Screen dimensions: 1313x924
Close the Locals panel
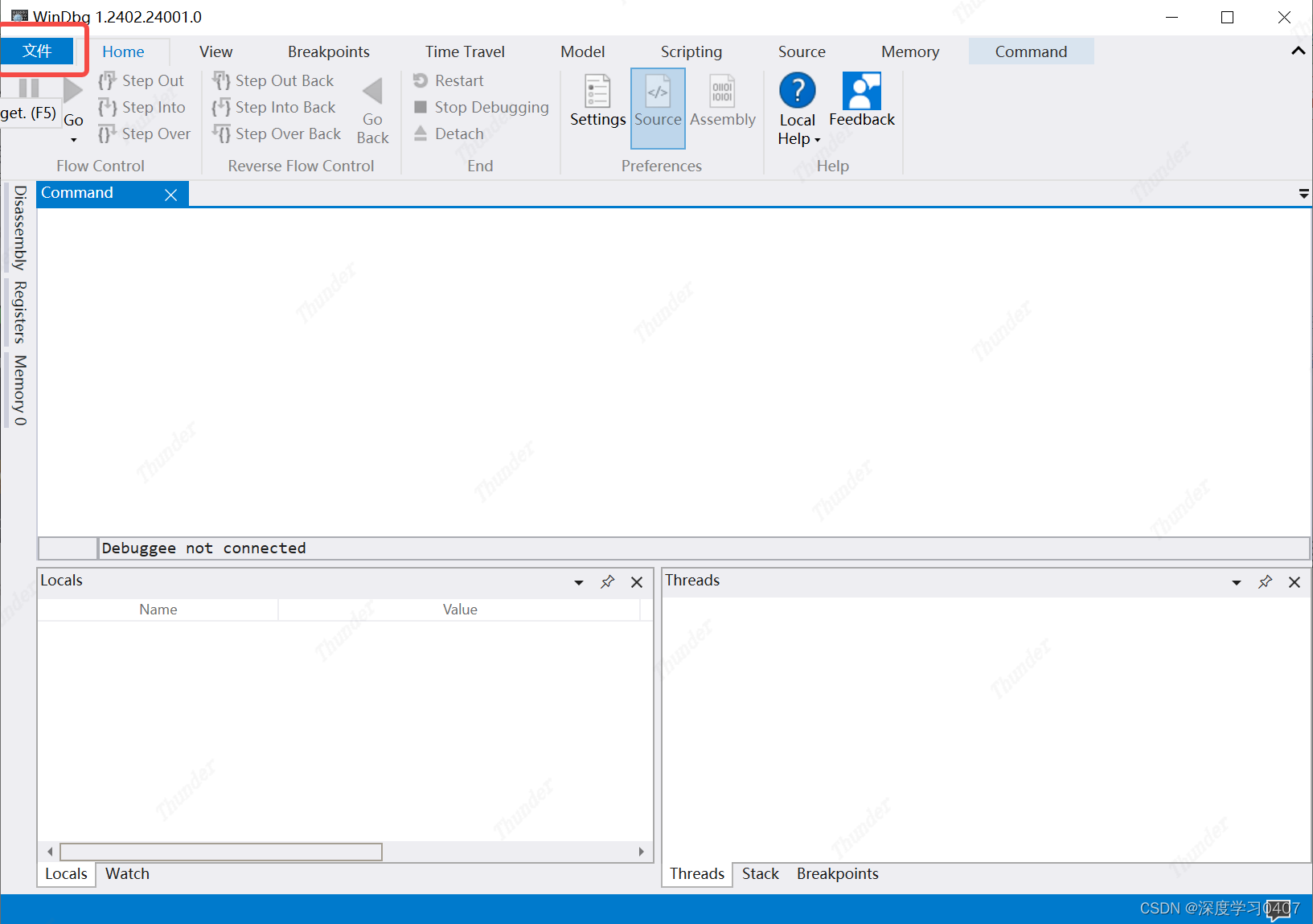(637, 582)
